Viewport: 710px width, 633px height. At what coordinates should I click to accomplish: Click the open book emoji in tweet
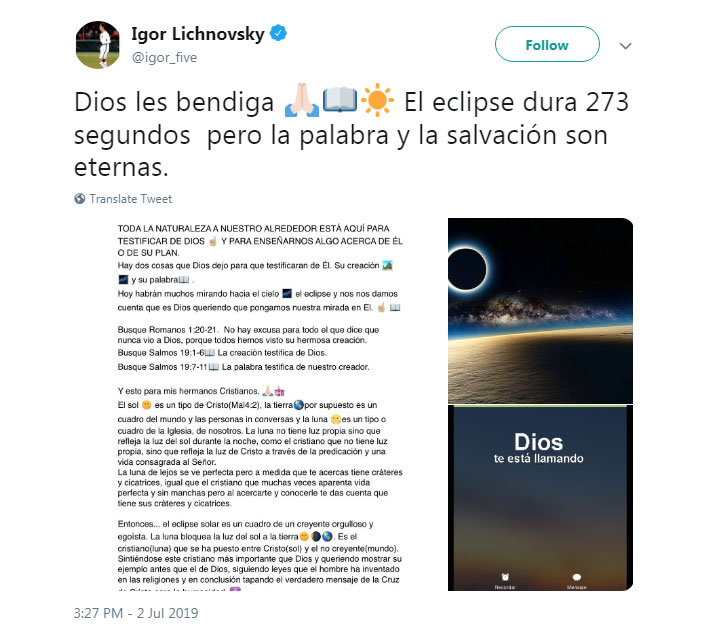coord(340,101)
